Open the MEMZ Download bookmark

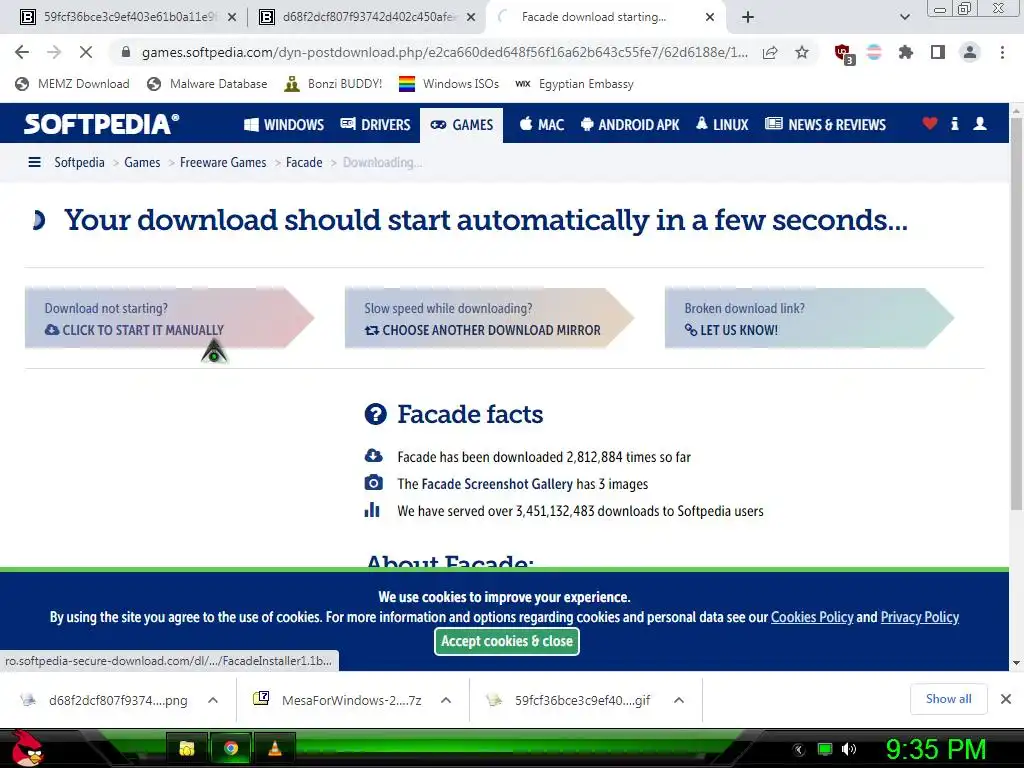tap(72, 84)
